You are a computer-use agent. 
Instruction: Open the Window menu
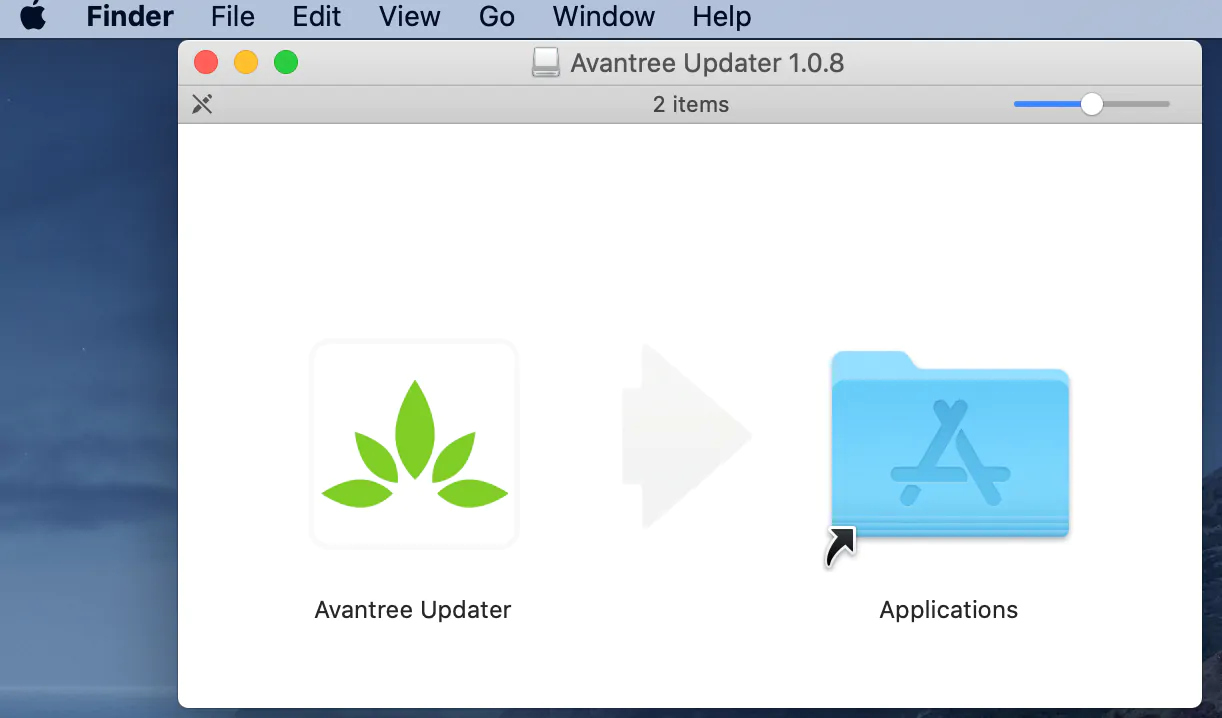603,17
